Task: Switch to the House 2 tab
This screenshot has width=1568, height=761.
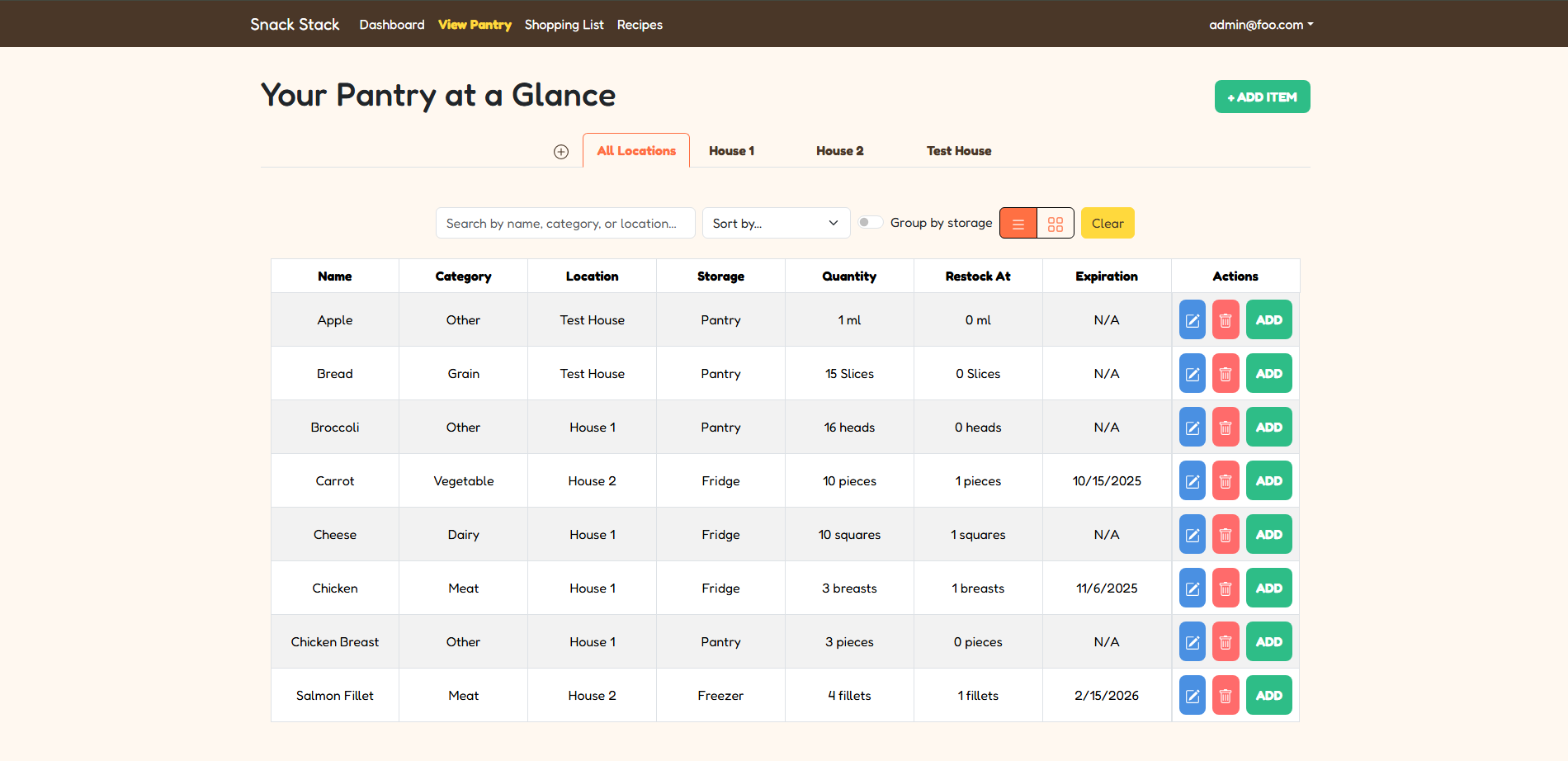Action: (839, 151)
